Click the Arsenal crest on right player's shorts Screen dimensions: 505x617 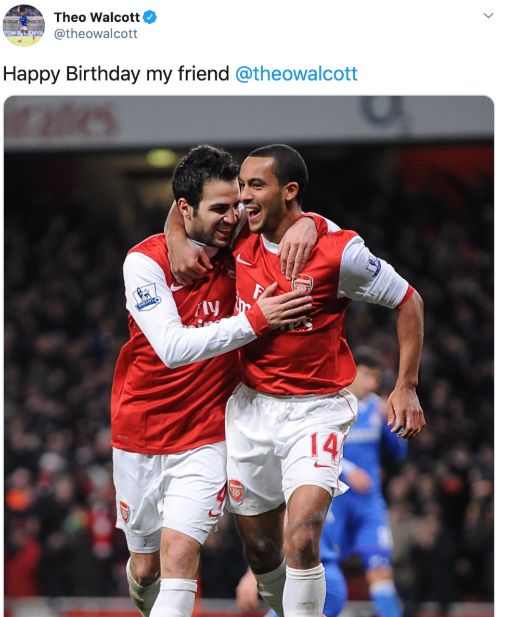pyautogui.click(x=236, y=491)
